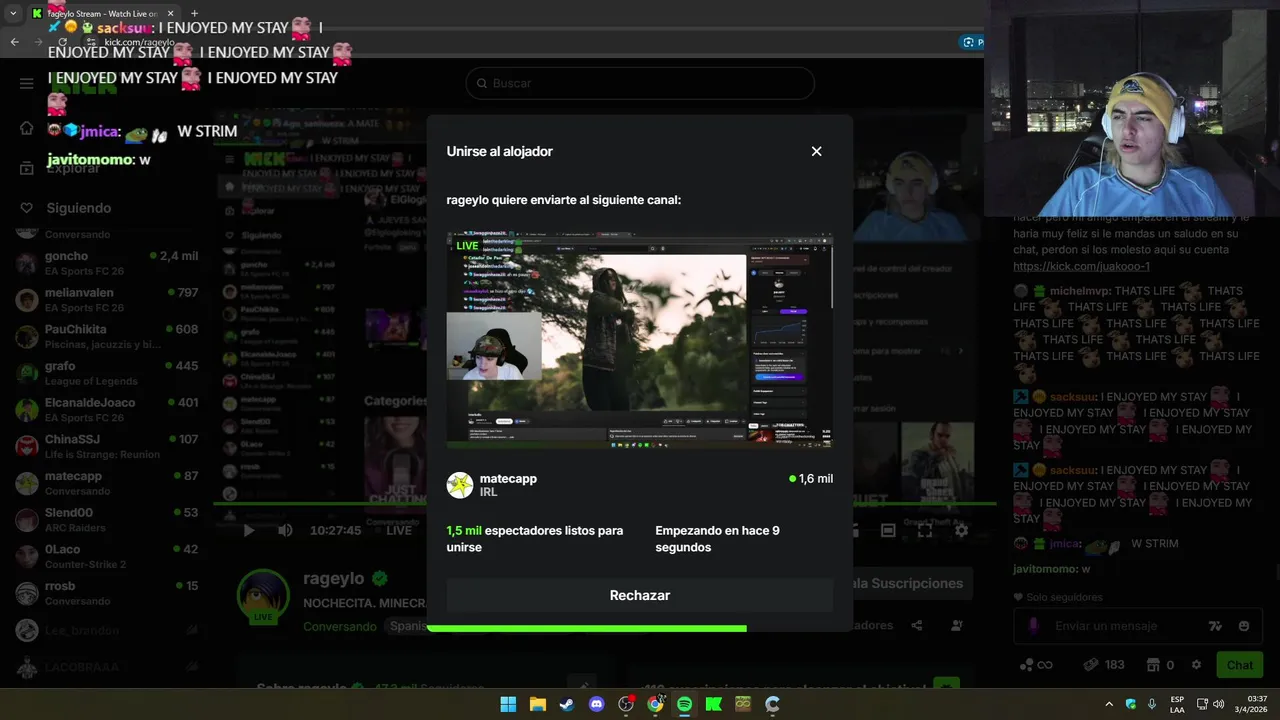Click the 7TV emote icon in chat input
Viewport: 1280px width, 720px height.
[1215, 626]
